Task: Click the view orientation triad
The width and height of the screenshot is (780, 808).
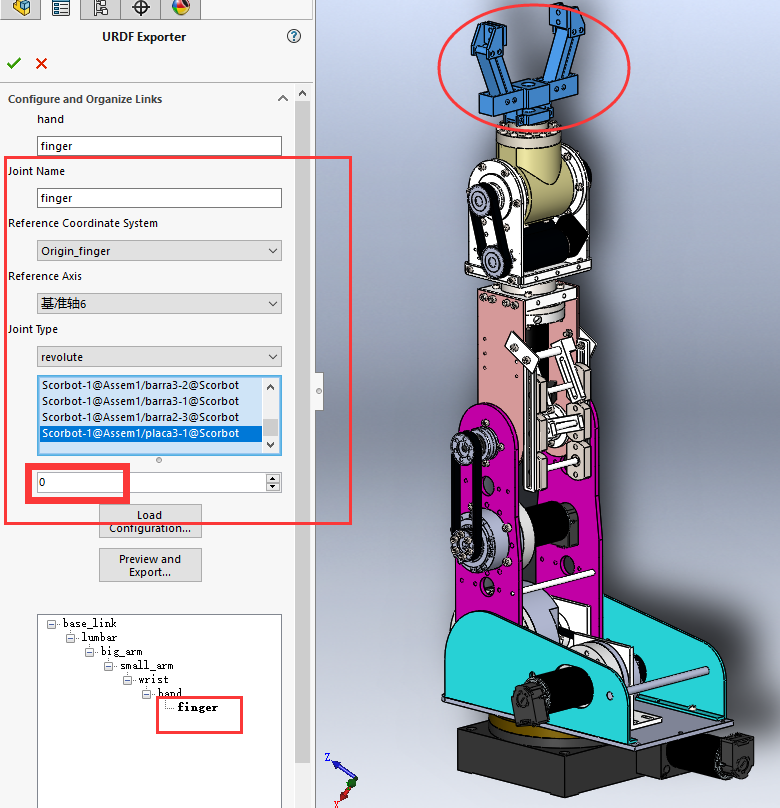Action: 343,779
